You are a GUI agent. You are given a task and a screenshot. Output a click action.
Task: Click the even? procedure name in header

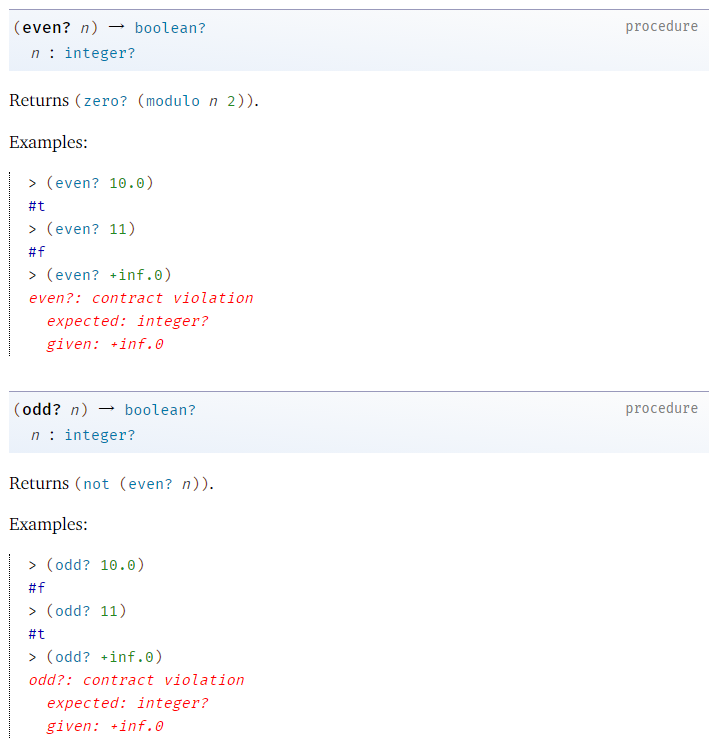click(45, 28)
